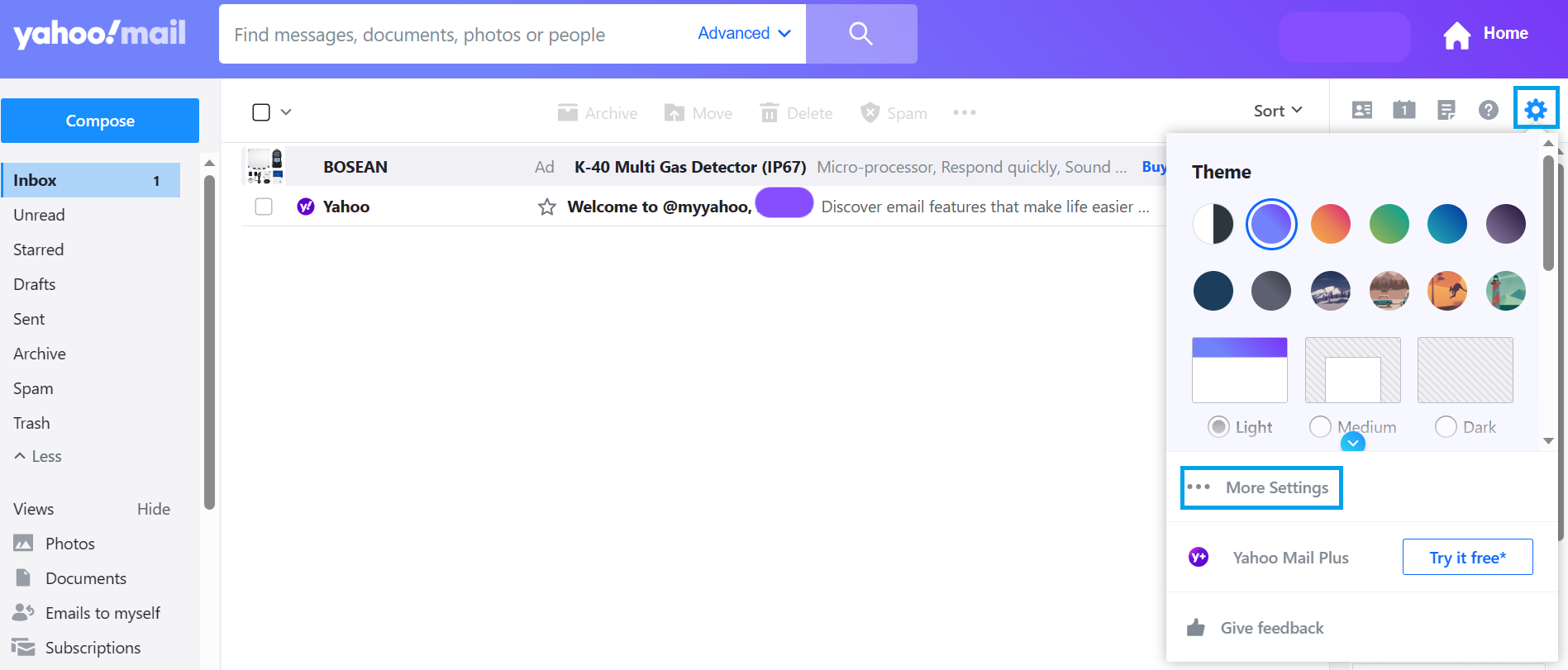Click Give feedback link
This screenshot has height=670, width=1568.
pos(1272,628)
